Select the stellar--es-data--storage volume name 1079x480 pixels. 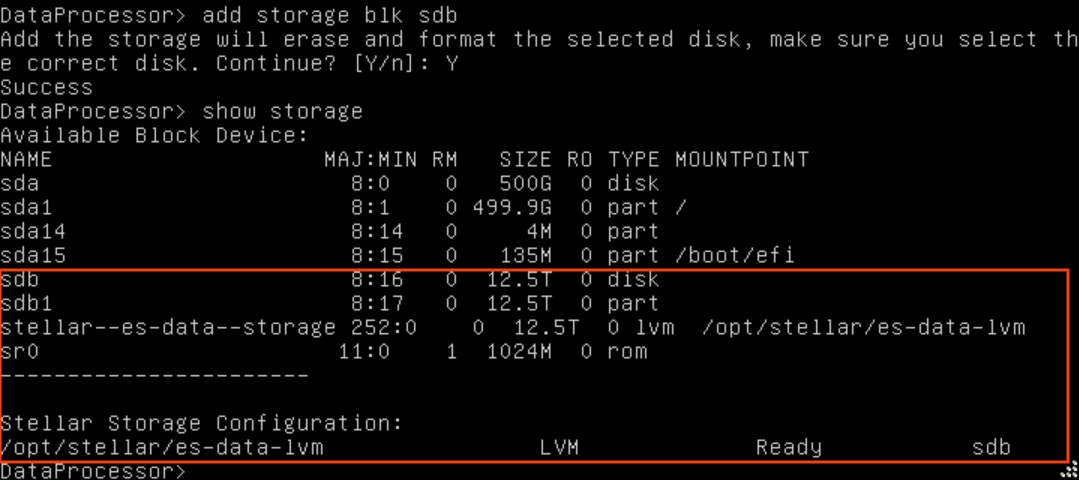click(x=168, y=327)
